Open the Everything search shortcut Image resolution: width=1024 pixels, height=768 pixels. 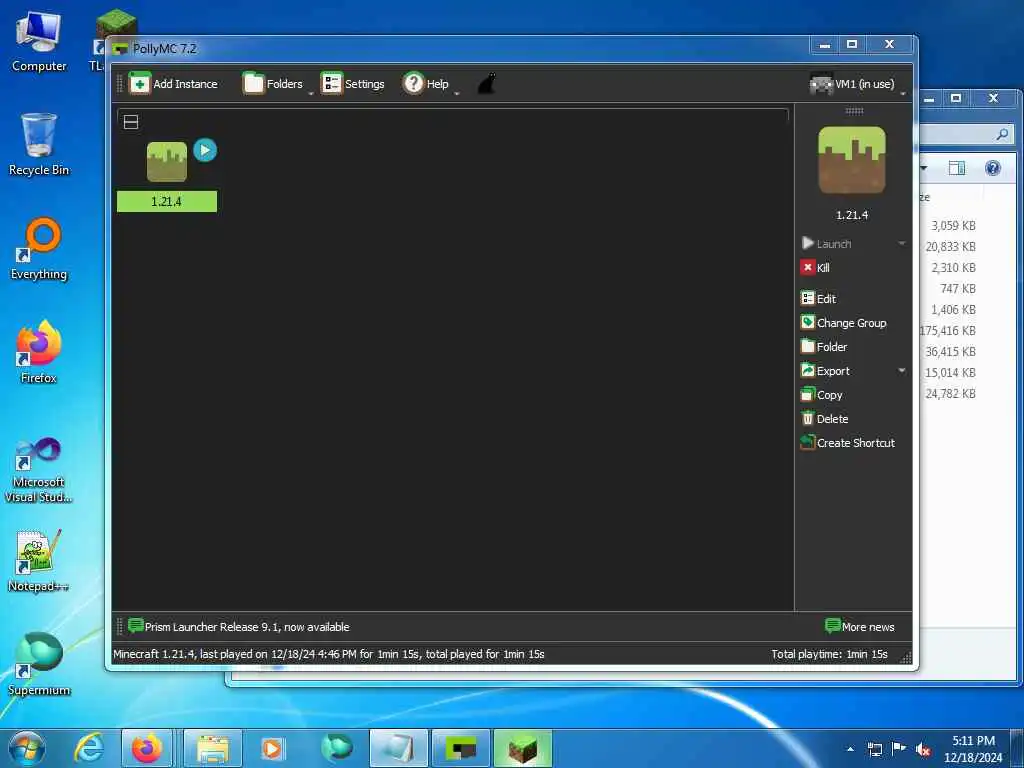click(x=39, y=249)
